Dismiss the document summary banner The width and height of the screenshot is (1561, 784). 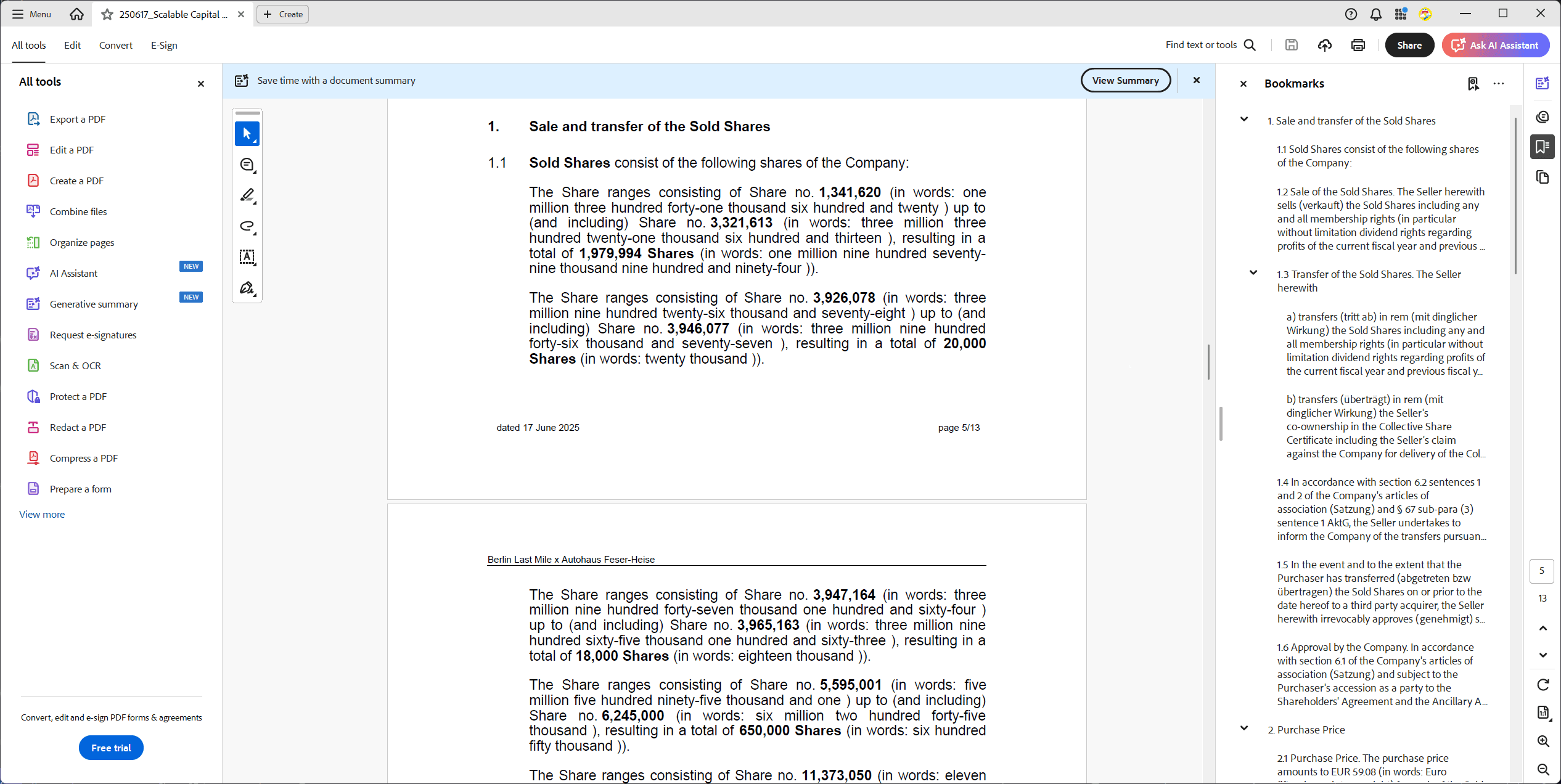click(1196, 80)
